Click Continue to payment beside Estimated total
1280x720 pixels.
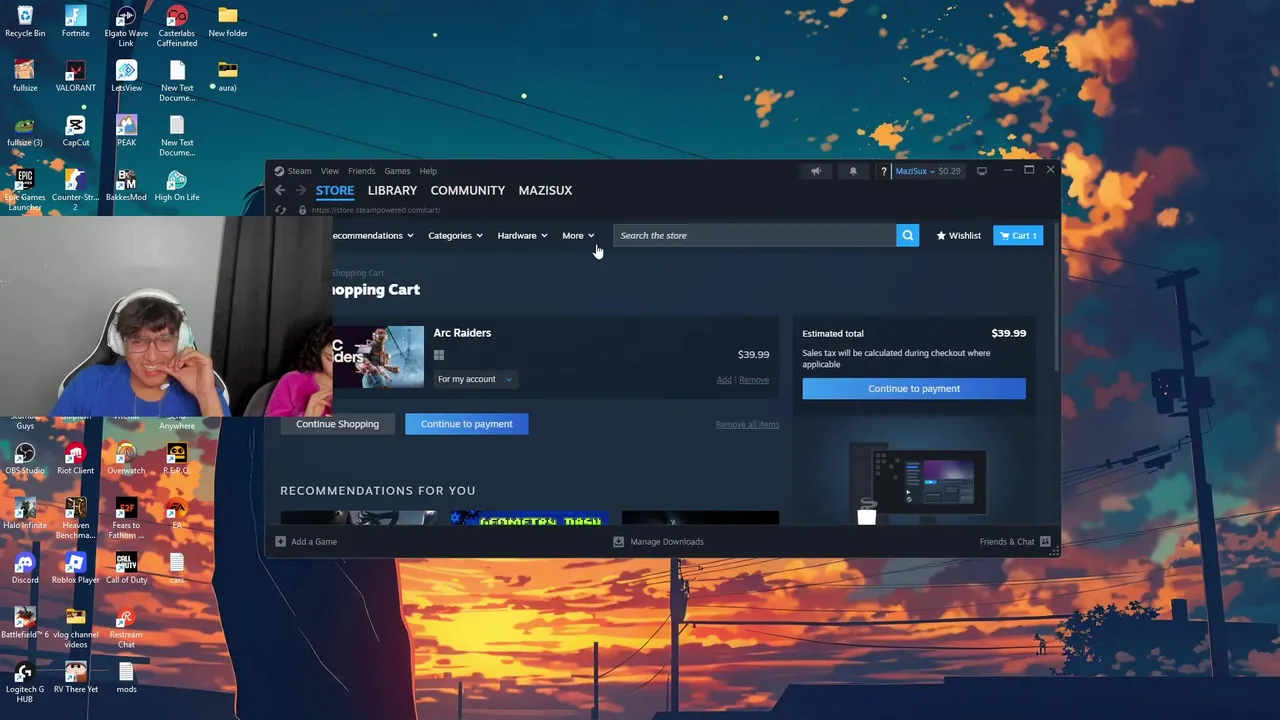(x=914, y=389)
